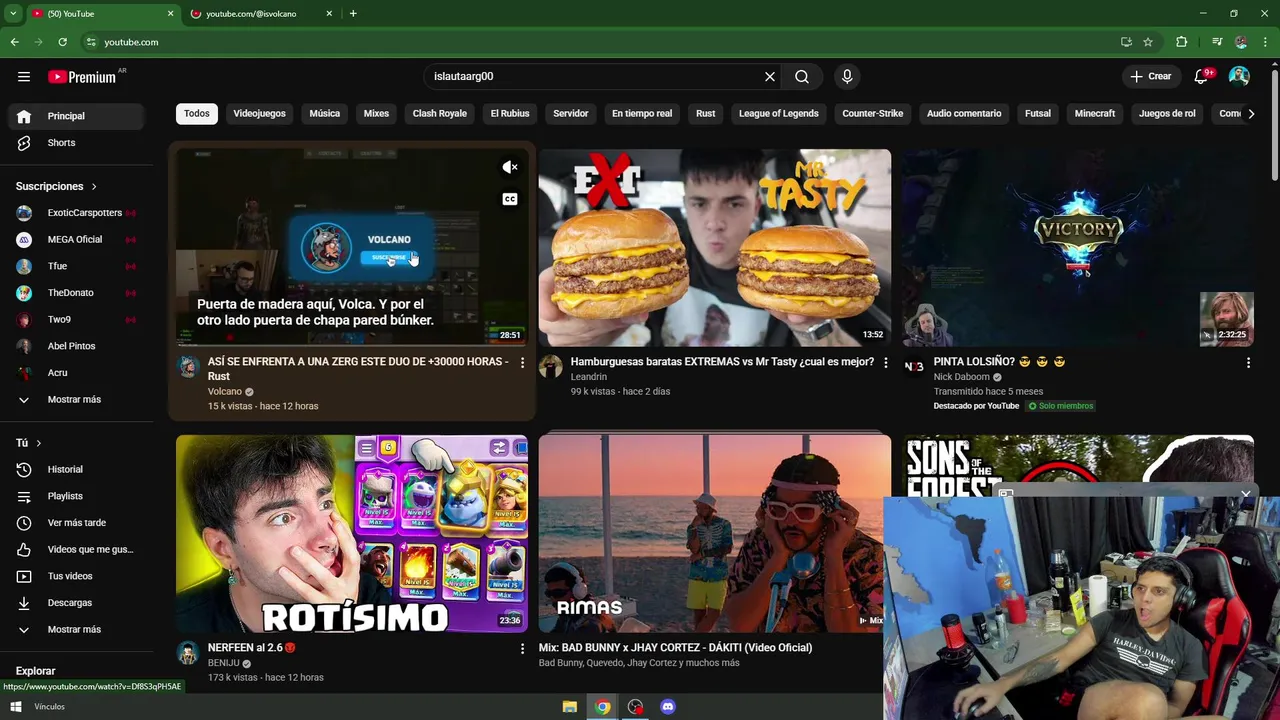Image resolution: width=1280 pixels, height=720 pixels.
Task: Open MEGA Oficial subscription channel
Action: coord(77,240)
